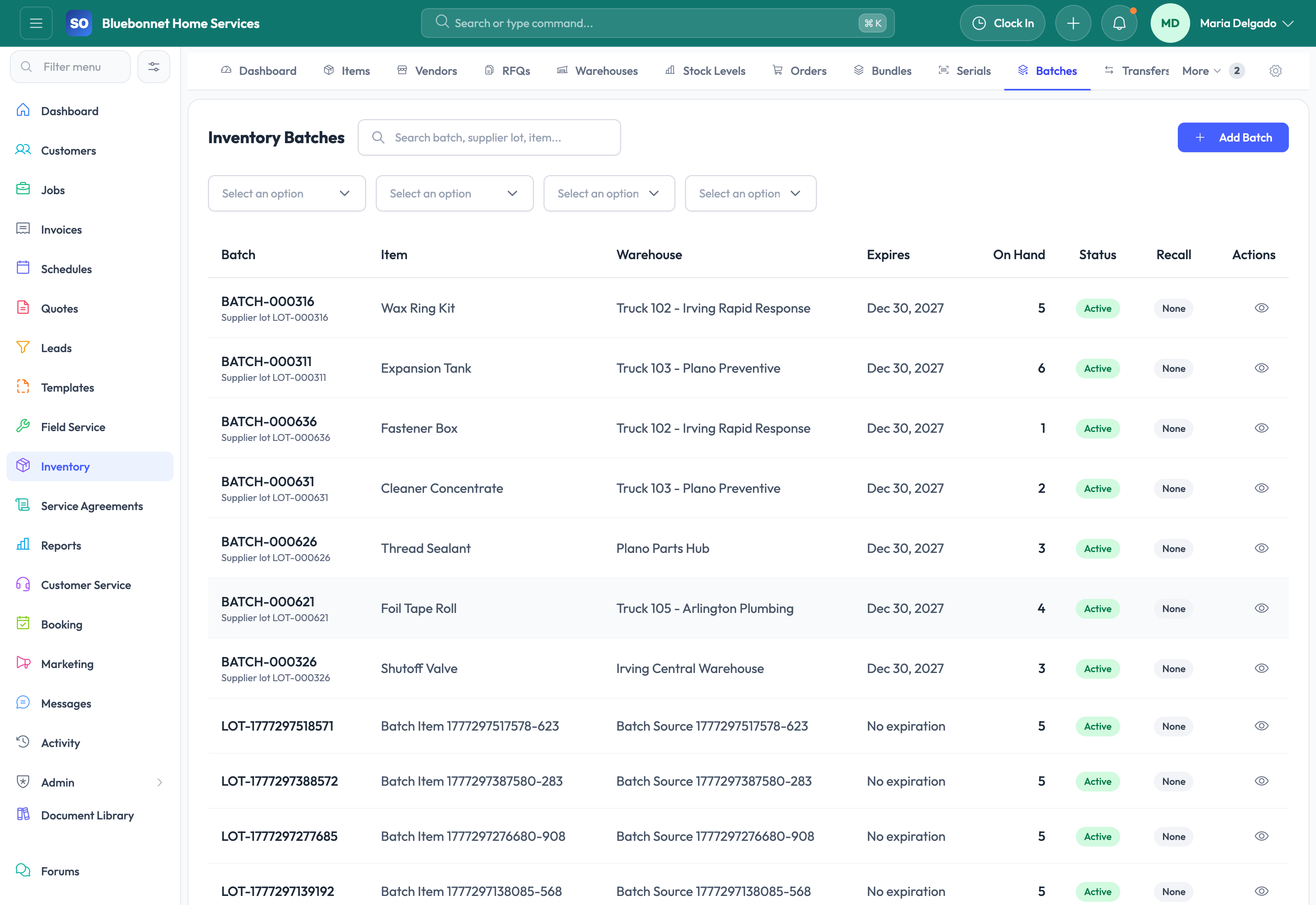This screenshot has height=905, width=1316.
Task: Open Forums in sidebar
Action: point(90,872)
